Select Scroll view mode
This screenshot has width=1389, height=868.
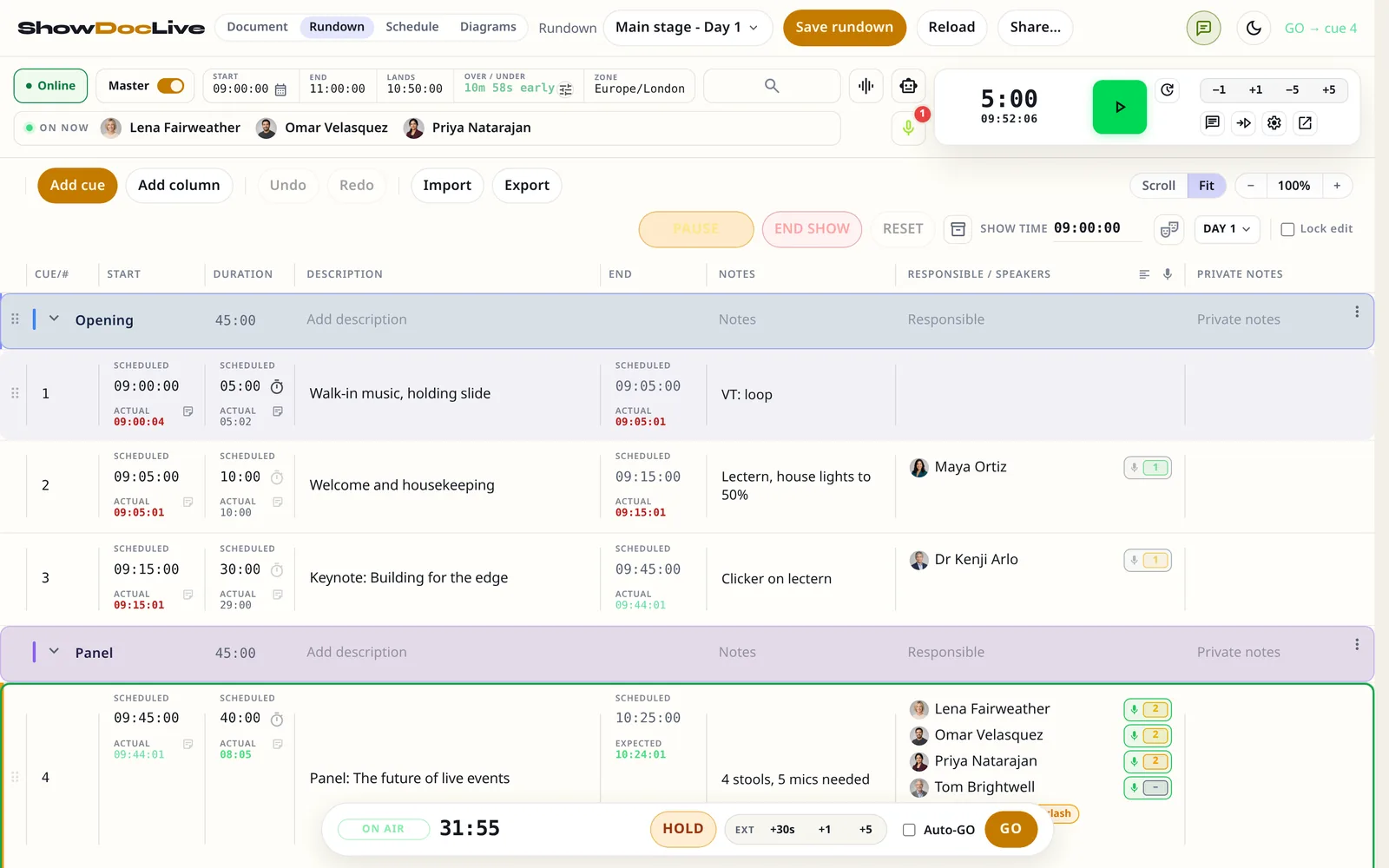(x=1158, y=186)
